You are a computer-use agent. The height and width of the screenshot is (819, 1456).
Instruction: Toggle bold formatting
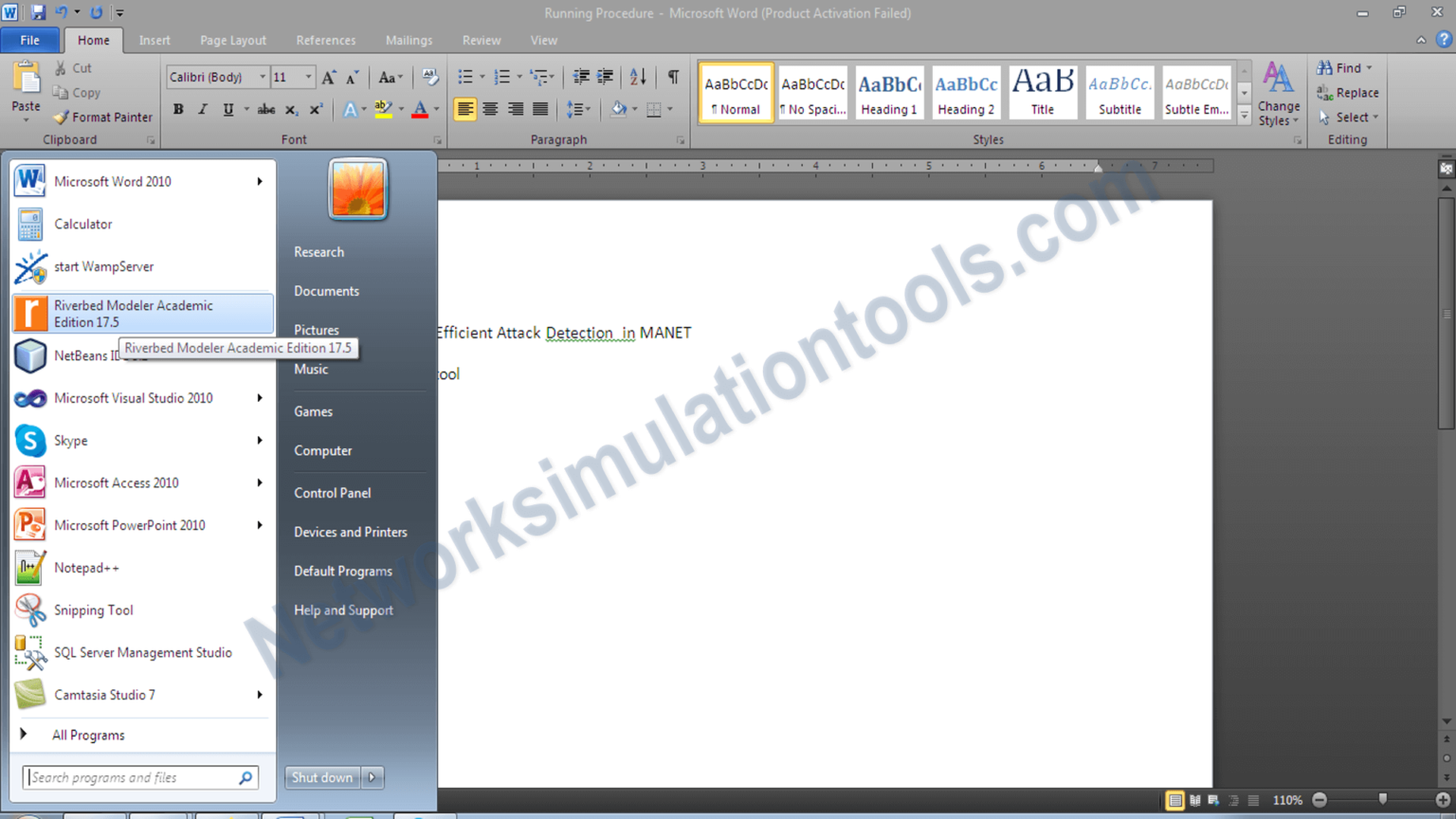177,109
